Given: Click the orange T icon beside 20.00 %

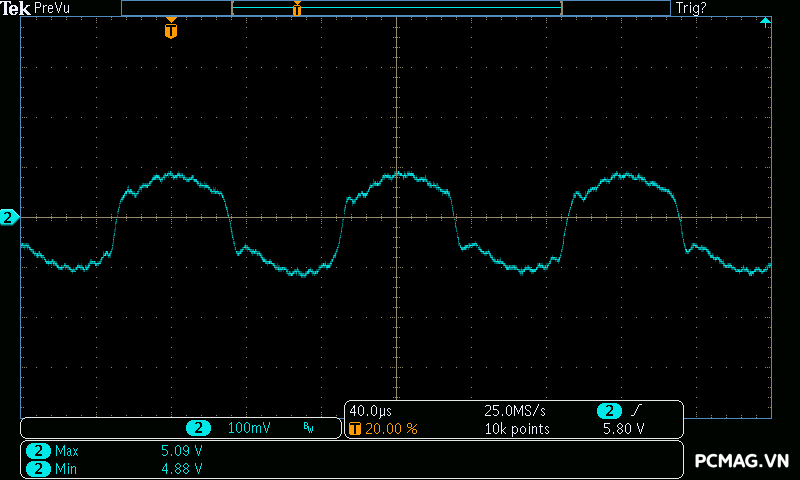Looking at the screenshot, I should click(356, 429).
